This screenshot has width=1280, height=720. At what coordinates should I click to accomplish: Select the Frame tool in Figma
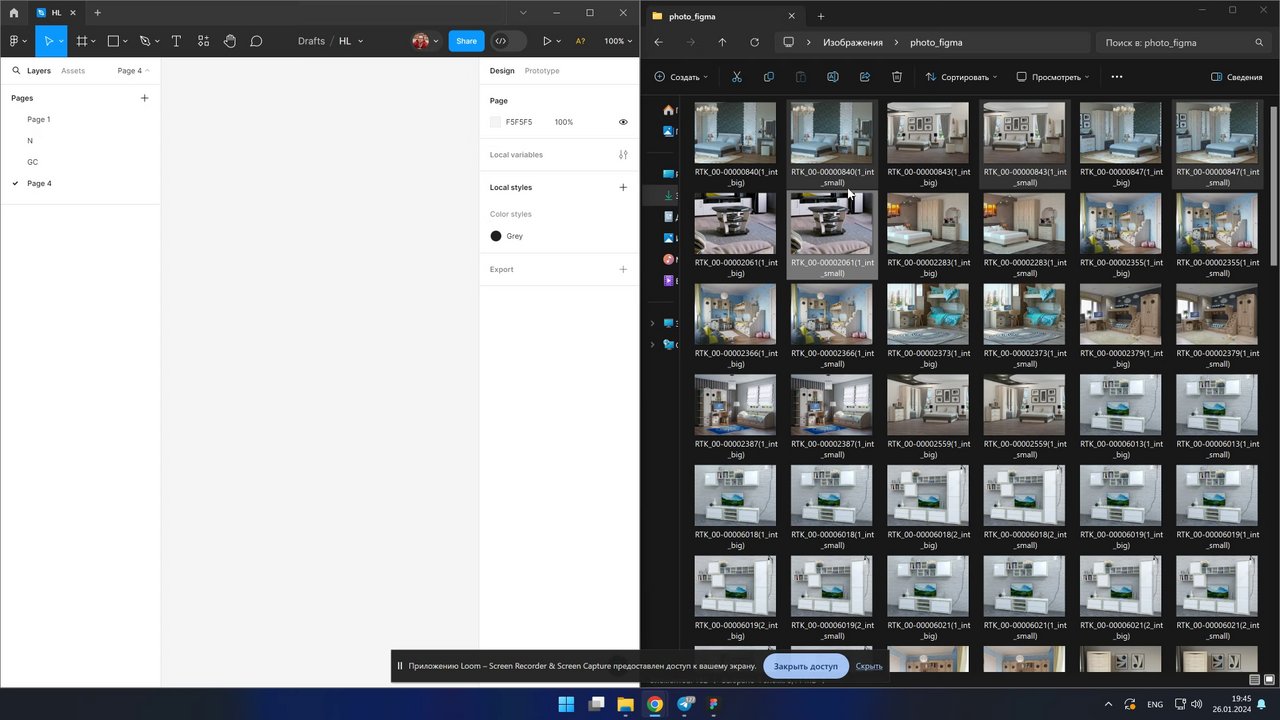pos(82,41)
